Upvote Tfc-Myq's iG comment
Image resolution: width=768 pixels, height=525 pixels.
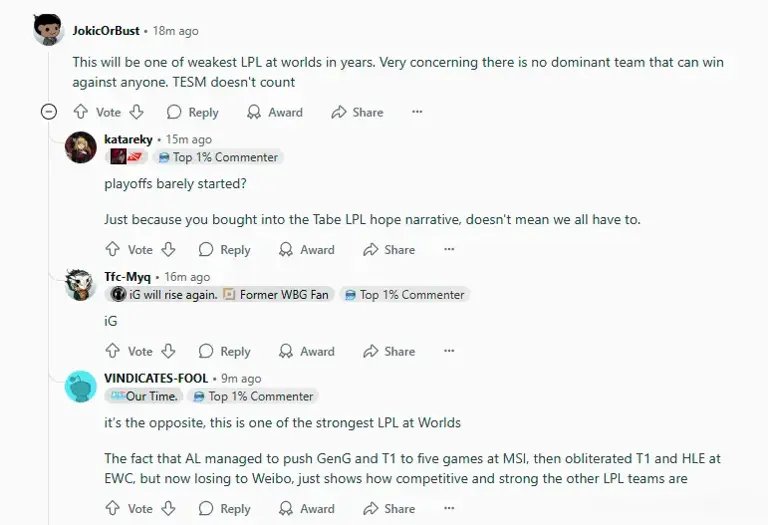(112, 351)
